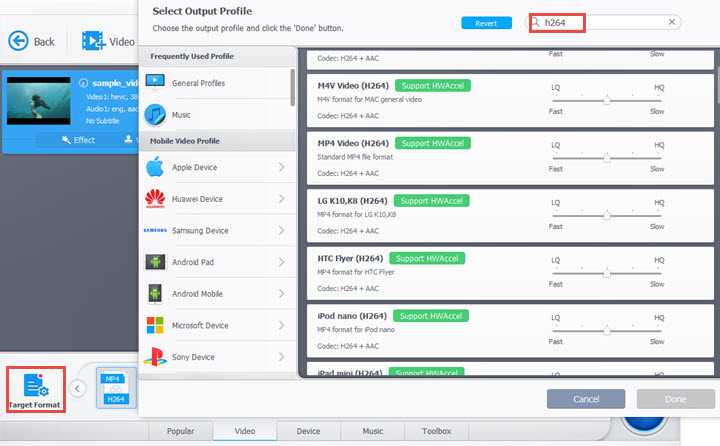Go back using the Back arrow icon

pos(18,41)
